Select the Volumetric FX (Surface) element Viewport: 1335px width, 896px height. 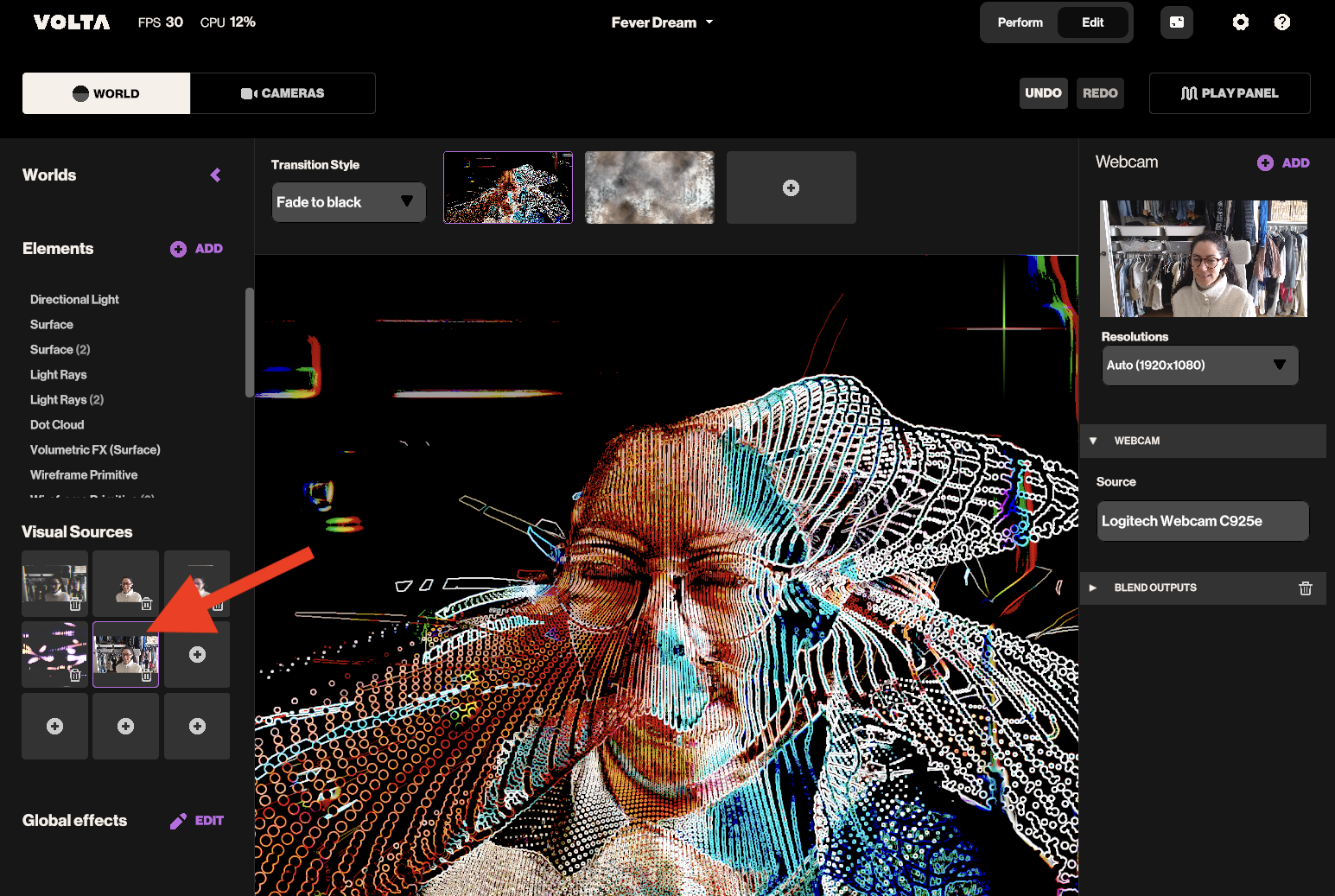click(x=95, y=450)
